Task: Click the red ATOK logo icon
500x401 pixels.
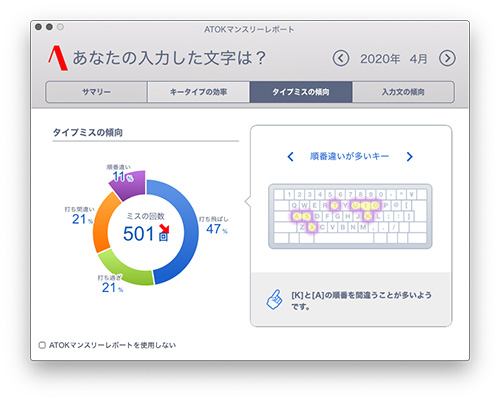Action: tap(58, 58)
